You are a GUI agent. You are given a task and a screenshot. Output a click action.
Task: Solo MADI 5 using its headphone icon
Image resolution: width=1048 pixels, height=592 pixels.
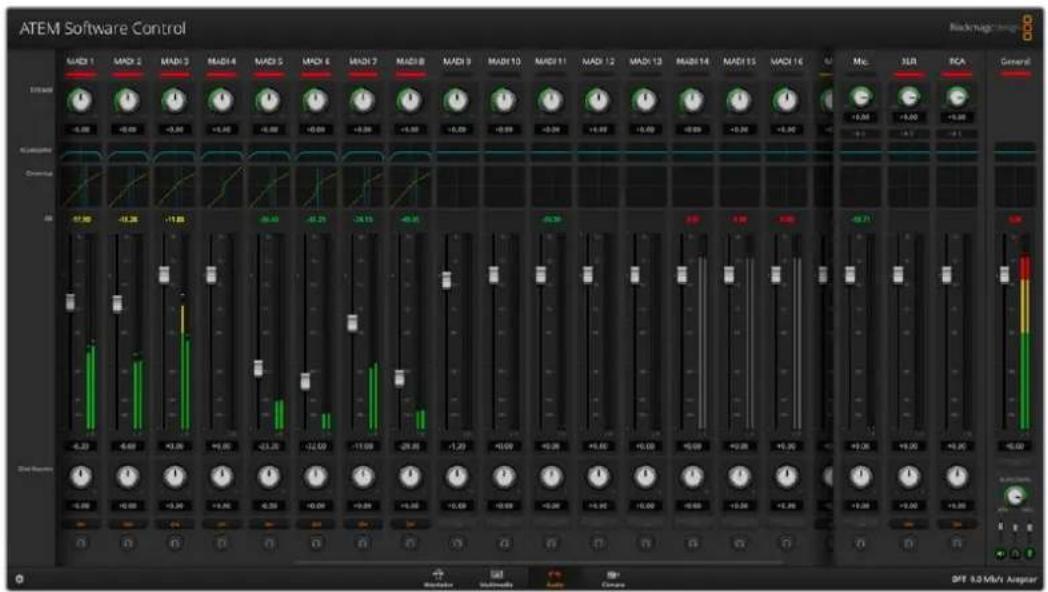269,543
